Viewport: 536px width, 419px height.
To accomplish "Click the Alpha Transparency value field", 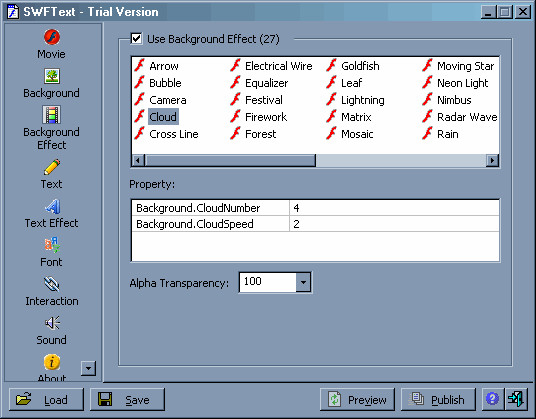I will [x=268, y=282].
